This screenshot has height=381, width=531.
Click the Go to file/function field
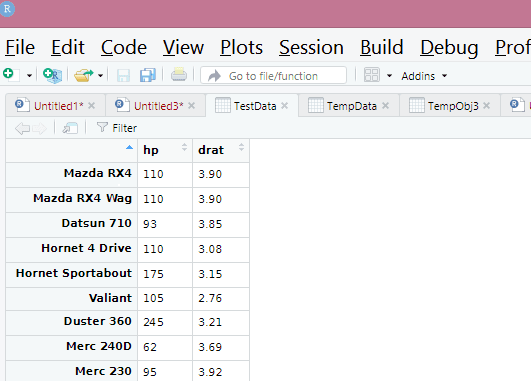pyautogui.click(x=274, y=76)
